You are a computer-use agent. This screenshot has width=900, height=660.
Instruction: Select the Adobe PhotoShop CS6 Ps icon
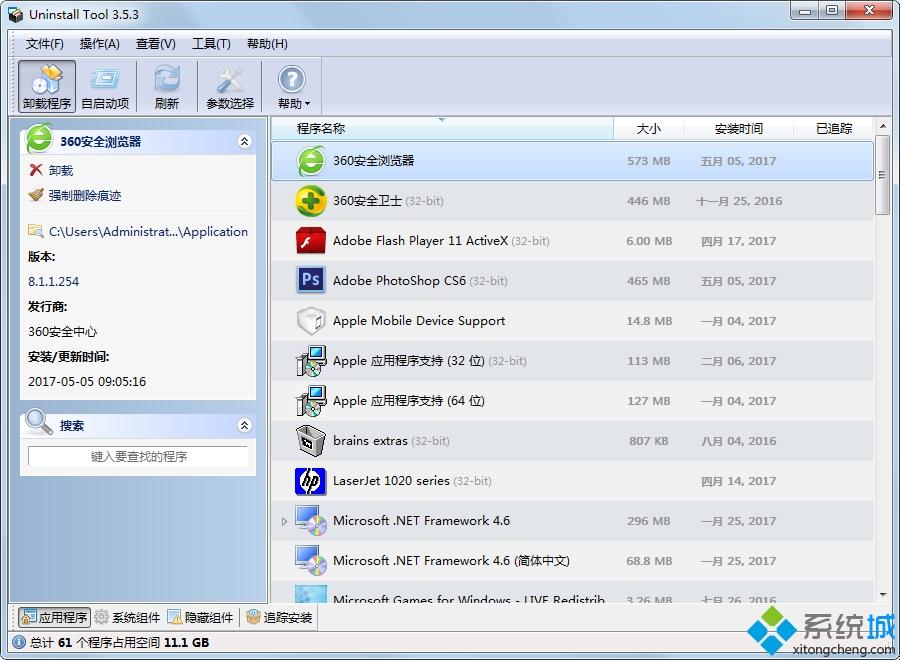point(311,280)
